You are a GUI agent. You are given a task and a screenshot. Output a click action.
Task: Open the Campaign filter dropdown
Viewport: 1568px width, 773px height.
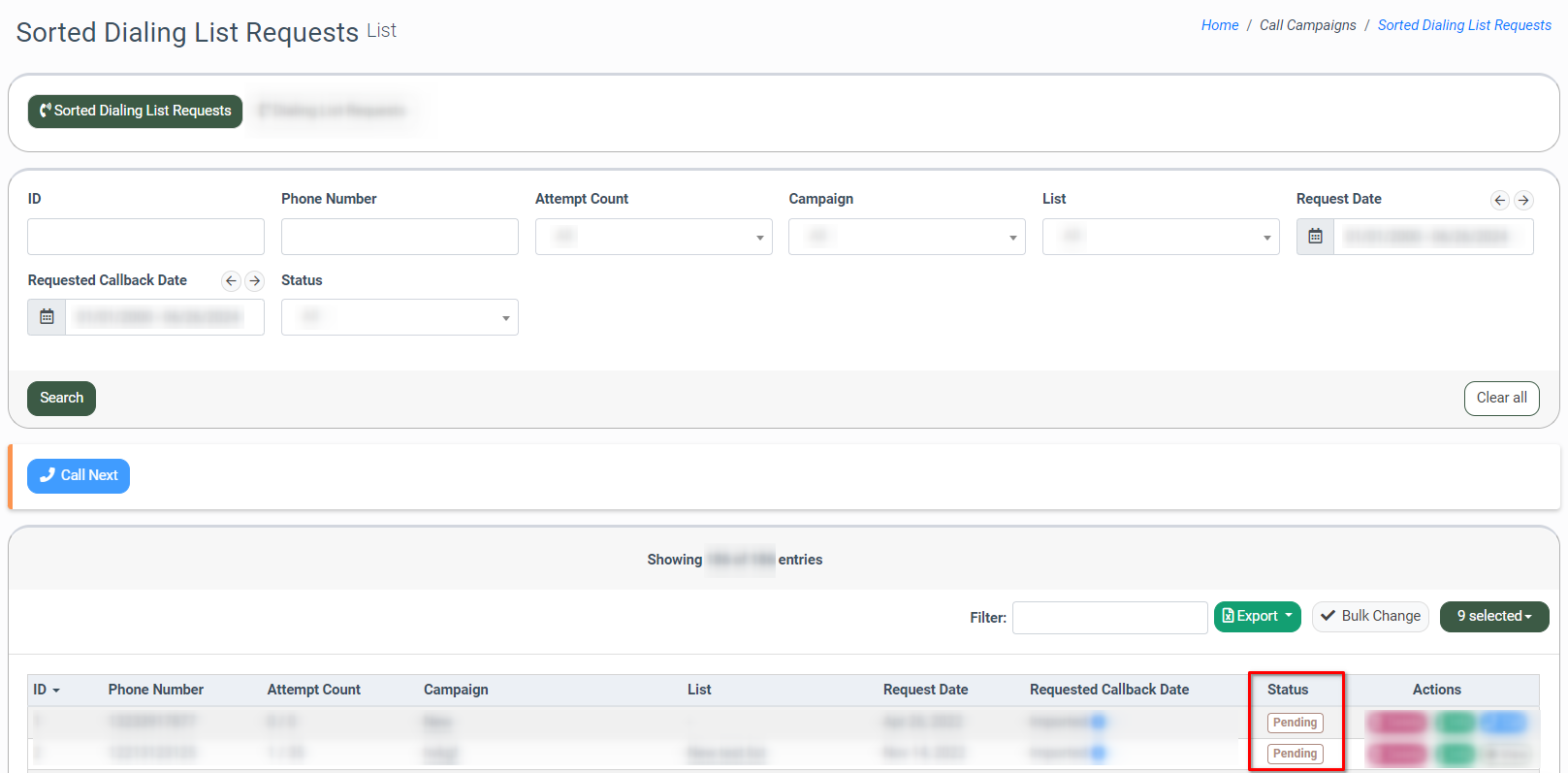pyautogui.click(x=906, y=237)
